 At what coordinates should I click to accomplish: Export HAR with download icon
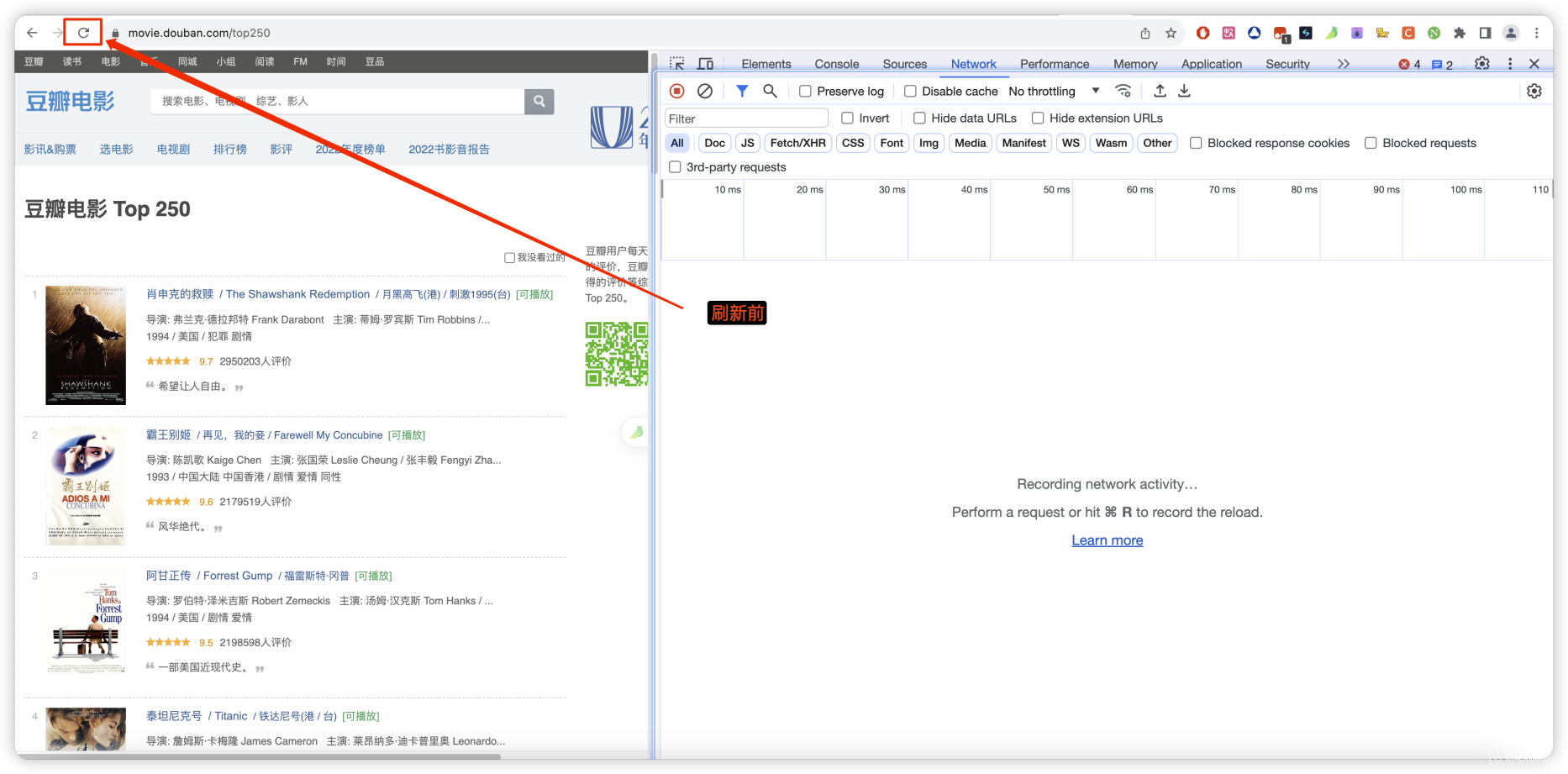(1184, 91)
